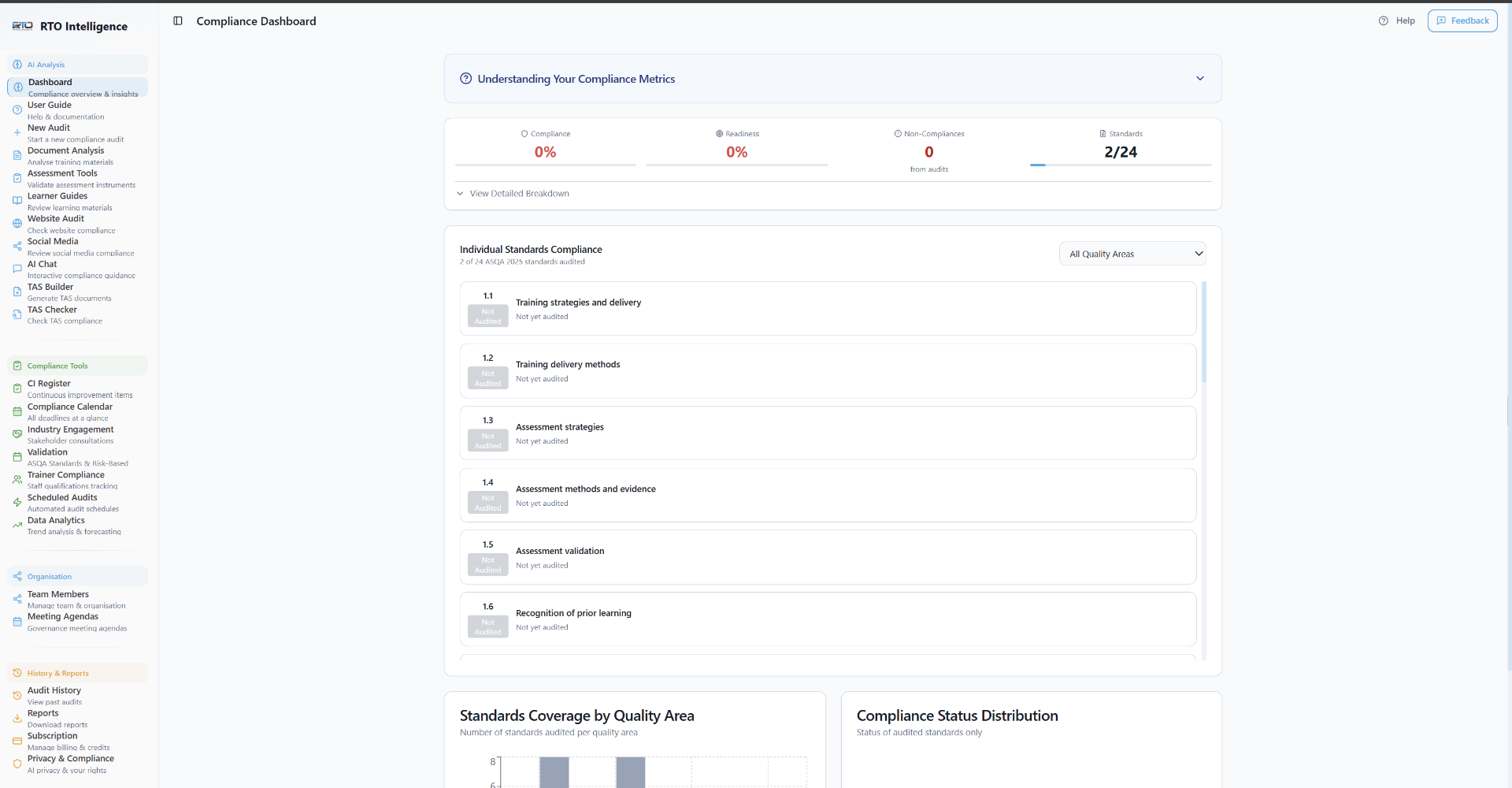Open New Audit menu item
Viewport: 1512px width, 788px height.
coord(77,133)
